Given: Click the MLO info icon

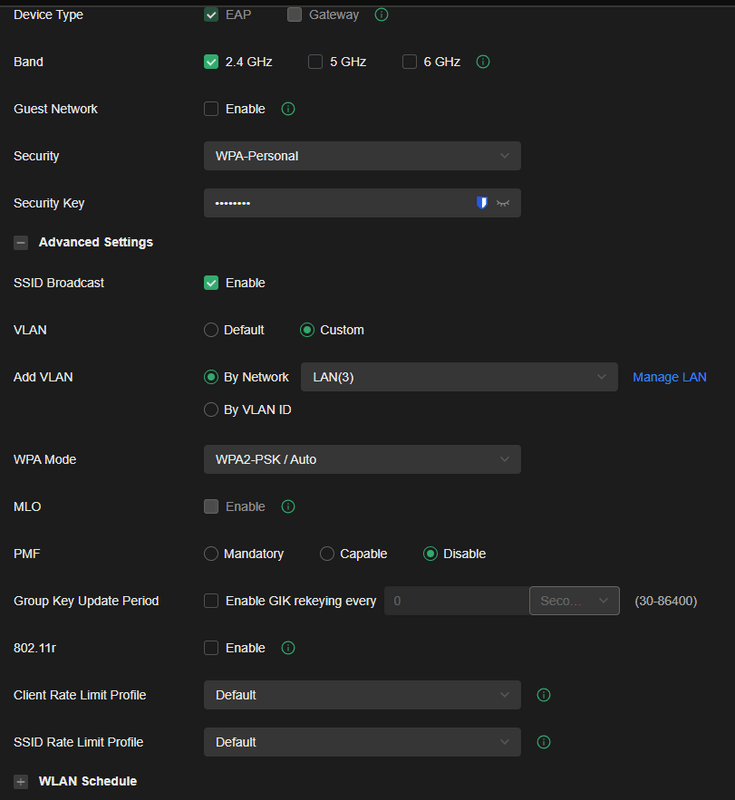Looking at the screenshot, I should tap(288, 507).
